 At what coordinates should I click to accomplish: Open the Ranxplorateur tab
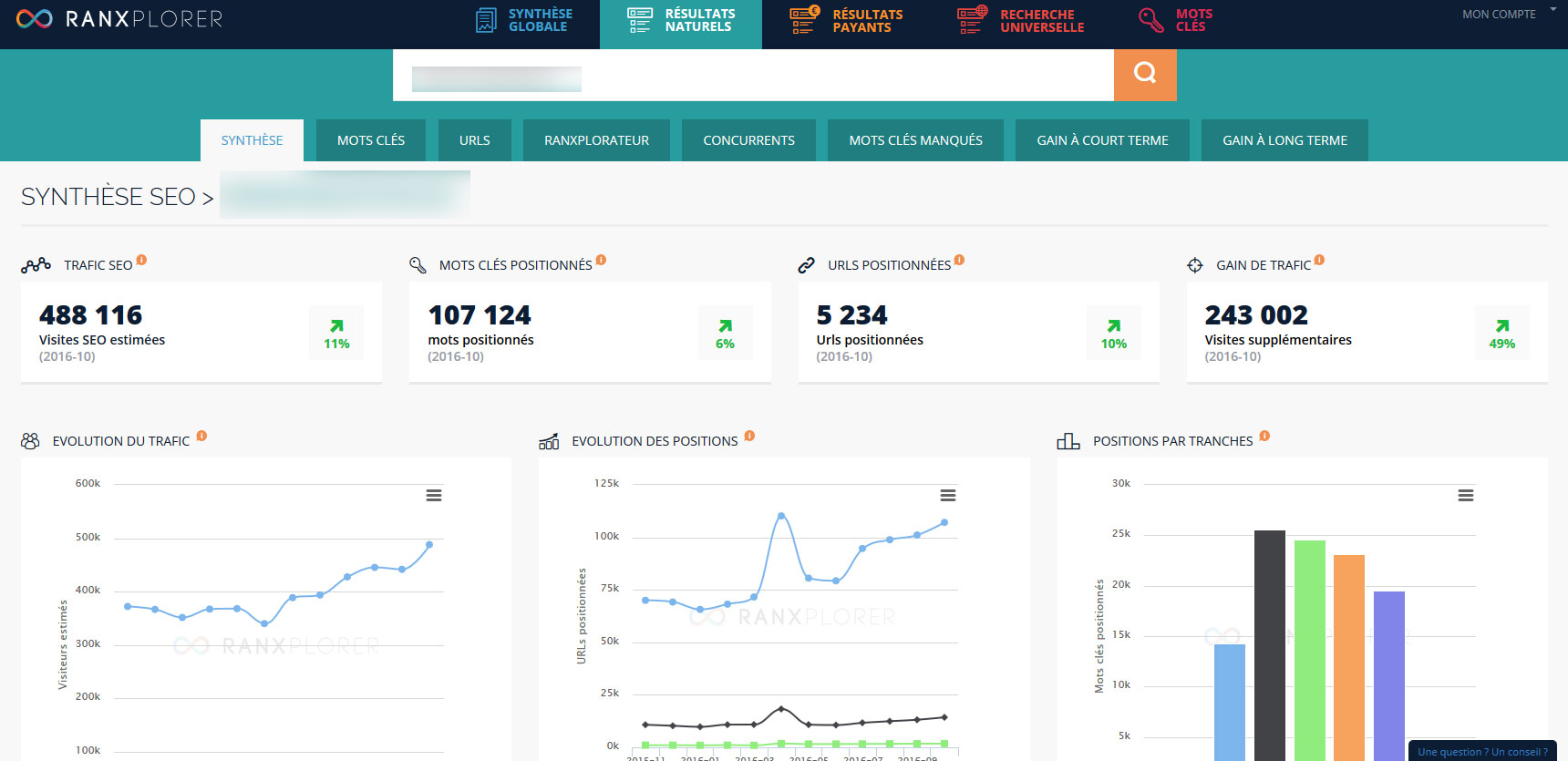(x=596, y=140)
